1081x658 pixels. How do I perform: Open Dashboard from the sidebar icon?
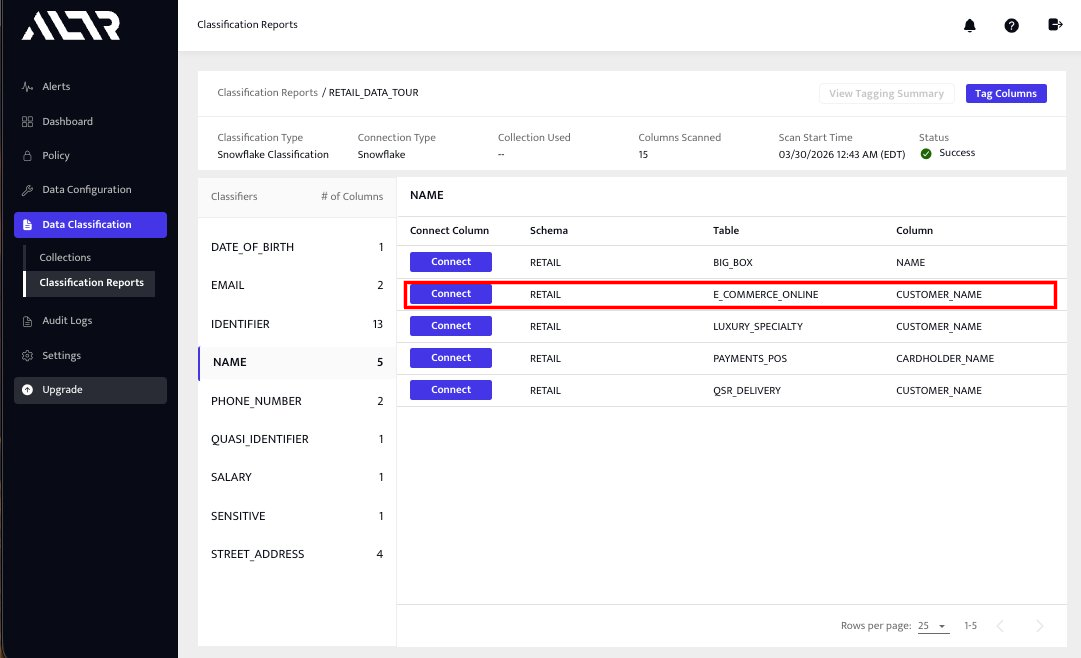click(28, 122)
